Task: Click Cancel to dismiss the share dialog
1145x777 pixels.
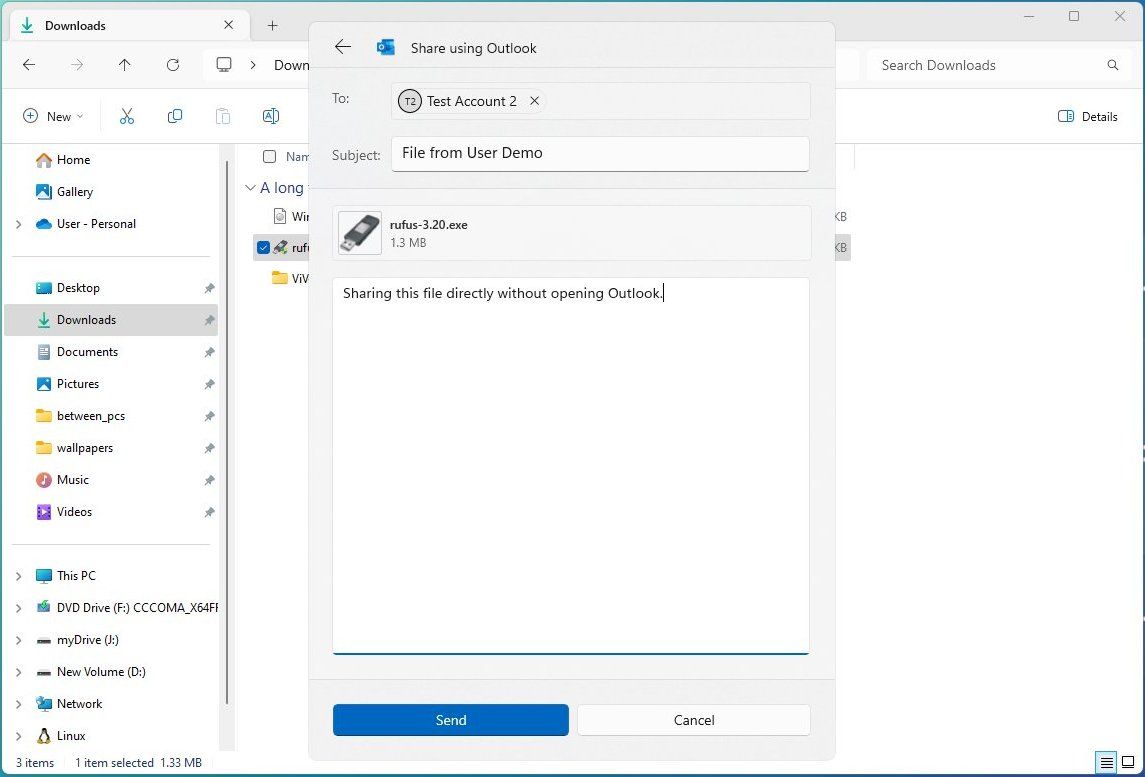Action: [693, 720]
